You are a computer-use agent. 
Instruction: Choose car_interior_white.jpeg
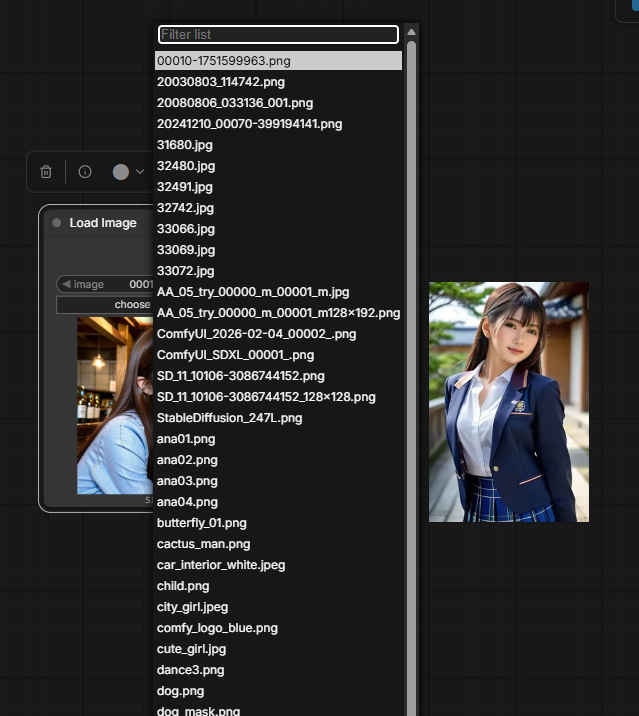pyautogui.click(x=278, y=565)
